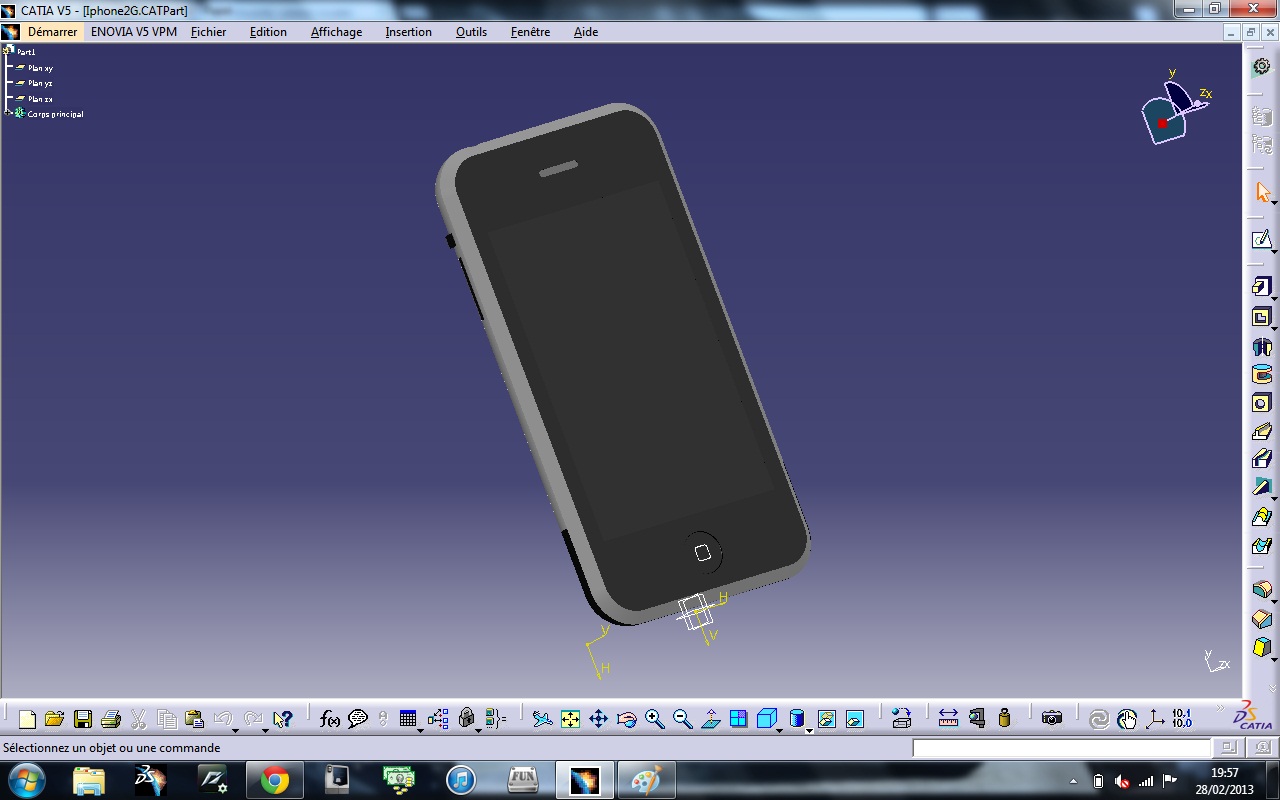
Task: Select the Rotate view tool
Action: [626, 719]
